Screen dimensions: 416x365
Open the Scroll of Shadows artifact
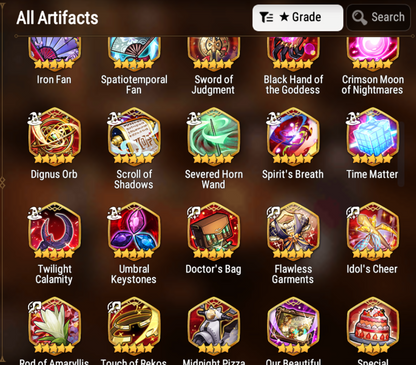[x=134, y=137]
